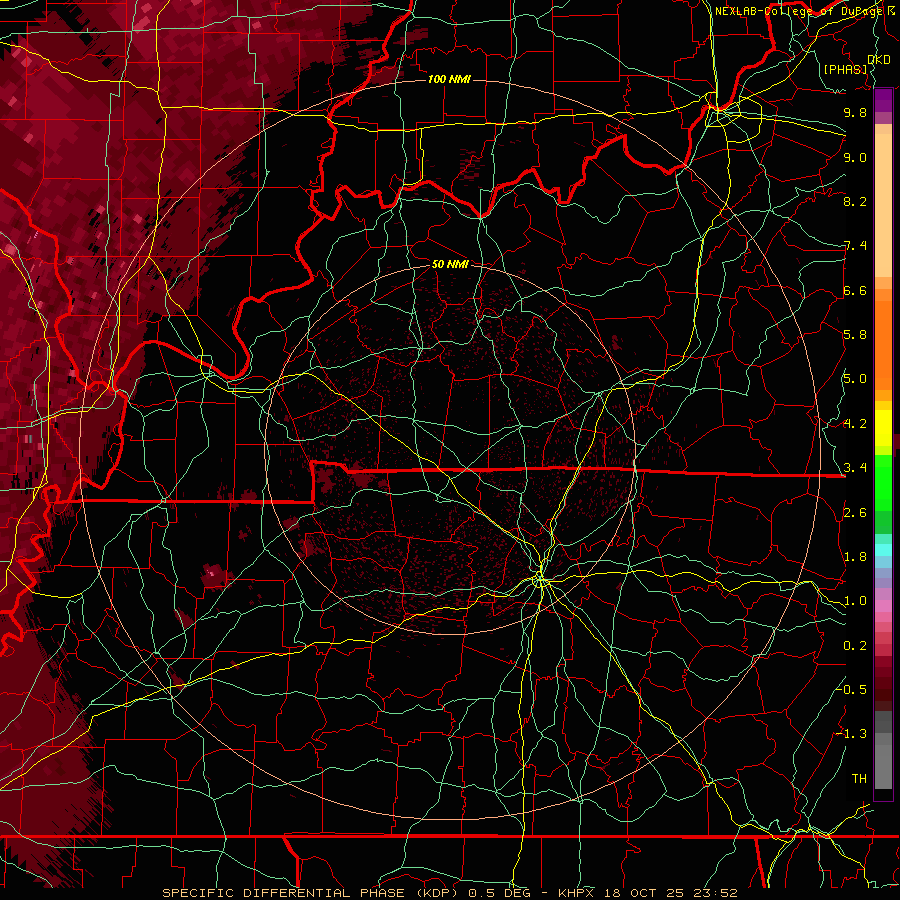Select the -1.3 scale value
This screenshot has width=900, height=900.
point(853,734)
